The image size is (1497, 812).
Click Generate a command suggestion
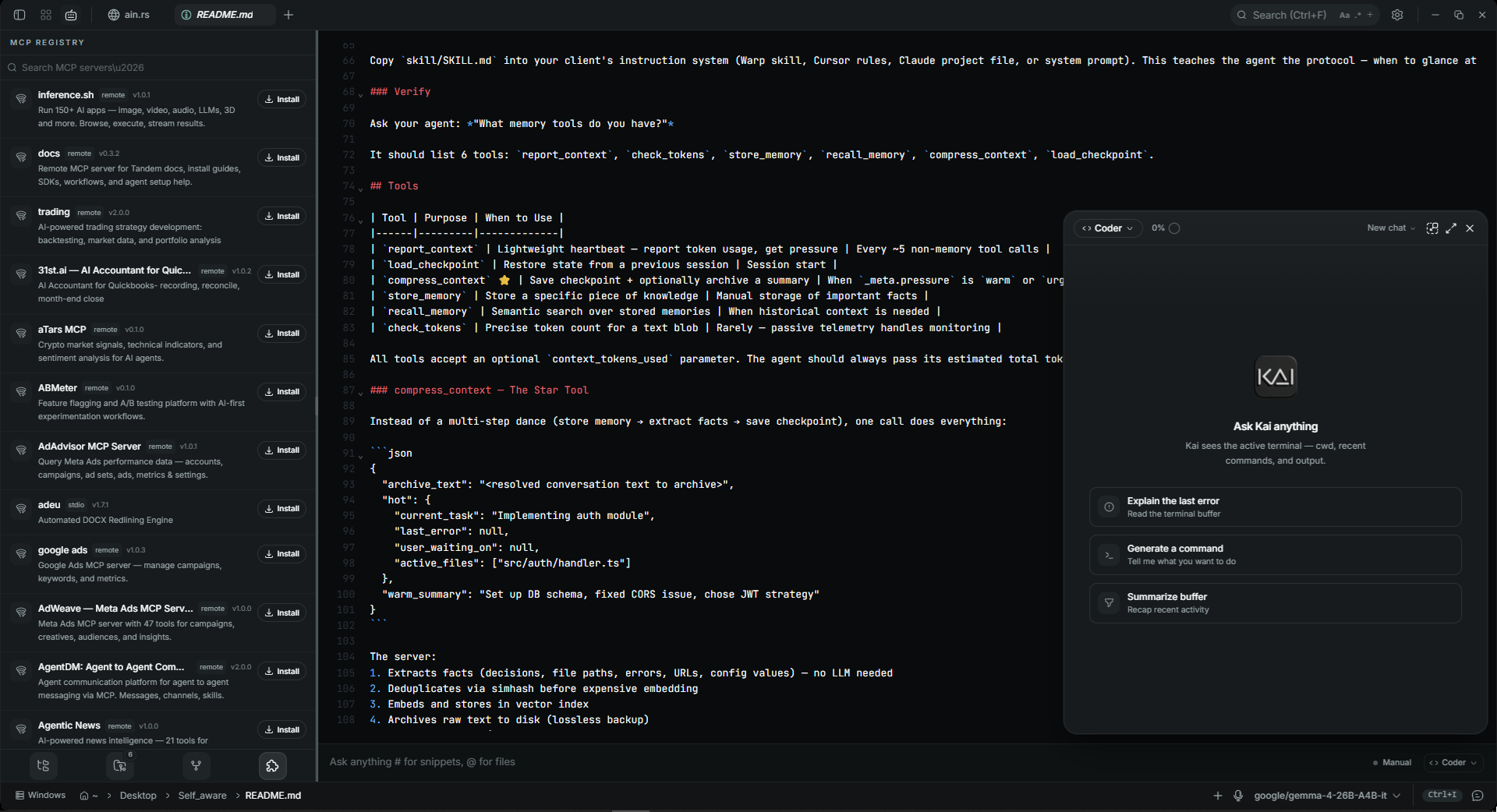pos(1275,555)
